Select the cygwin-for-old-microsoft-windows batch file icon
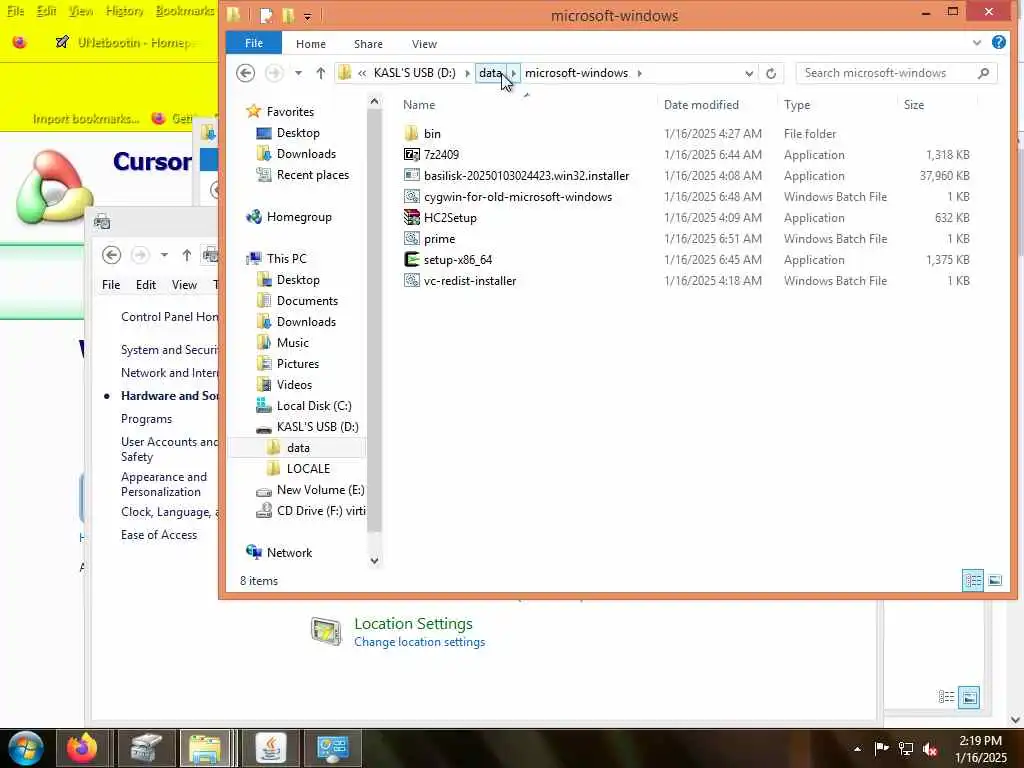1024x768 pixels. pyautogui.click(x=411, y=196)
